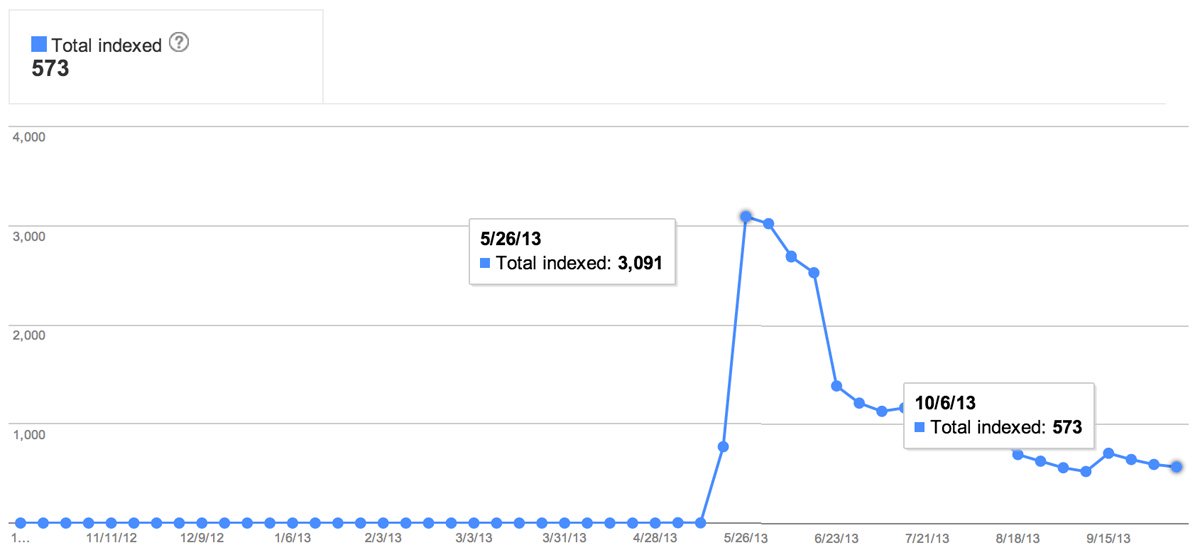Click the 1/6/13 x-axis date label
Image resolution: width=1200 pixels, height=560 pixels.
292,538
